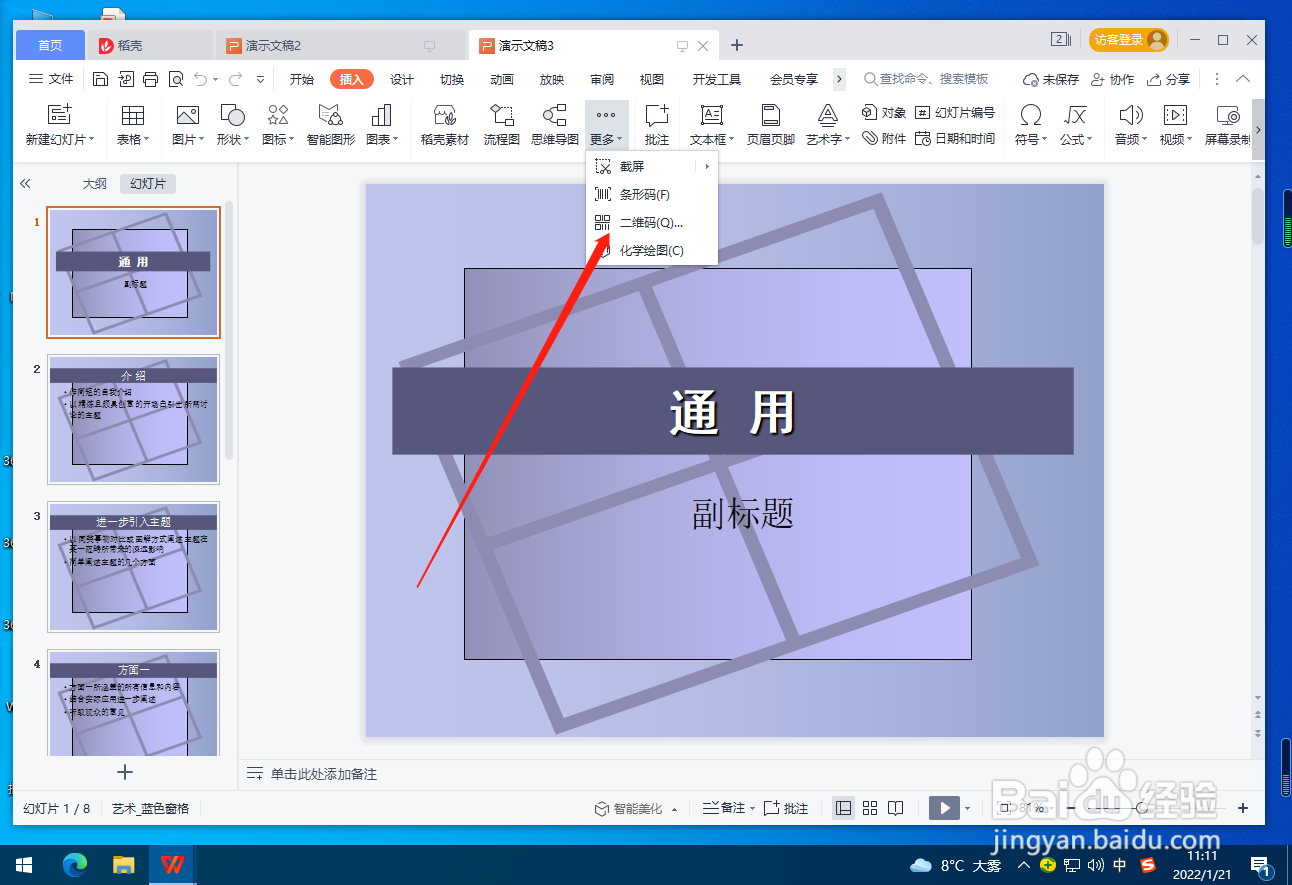Open the 文件 (File) menu
The width and height of the screenshot is (1292, 885).
tap(51, 79)
